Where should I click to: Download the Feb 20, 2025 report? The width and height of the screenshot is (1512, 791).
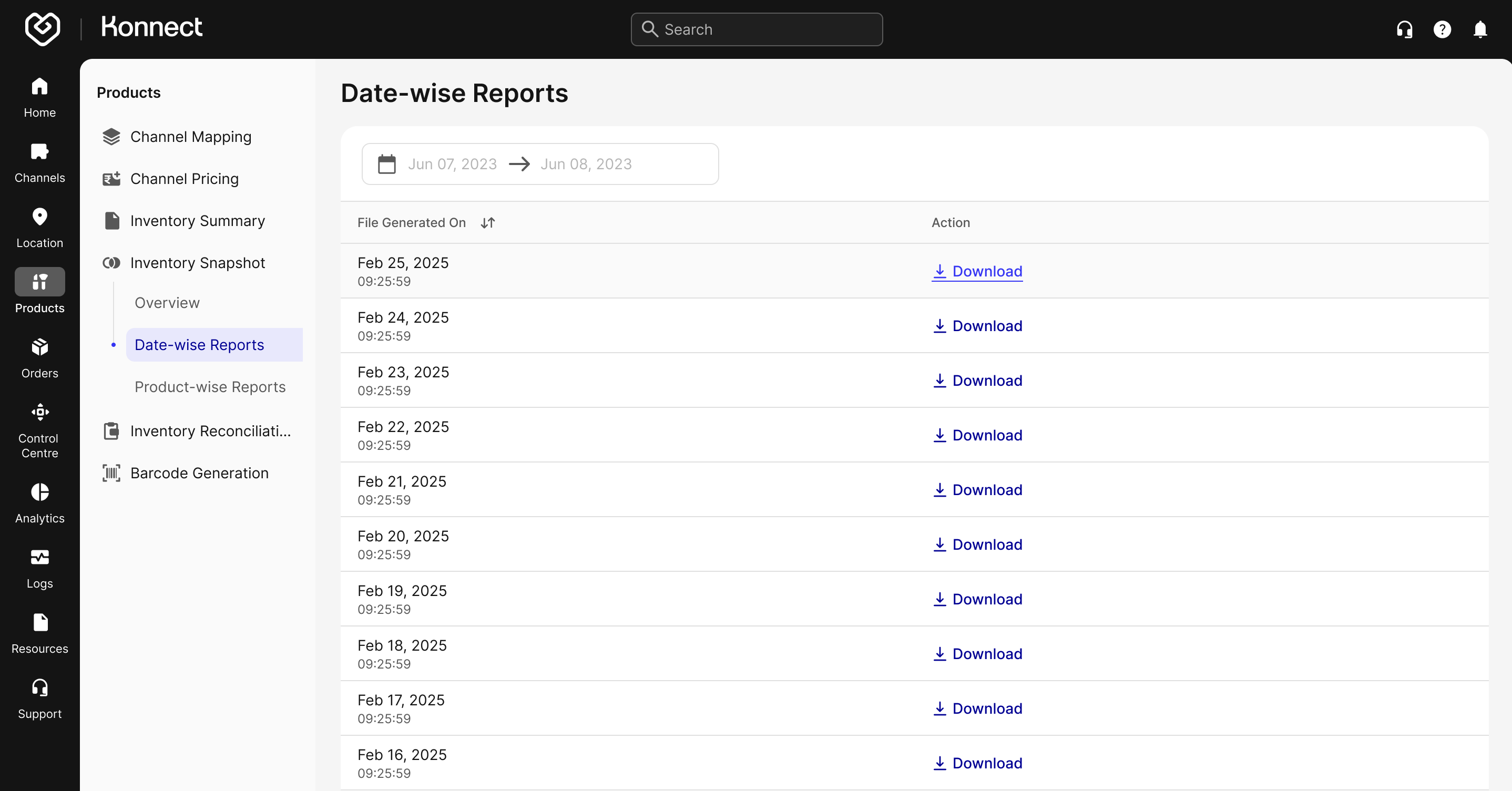[977, 545]
